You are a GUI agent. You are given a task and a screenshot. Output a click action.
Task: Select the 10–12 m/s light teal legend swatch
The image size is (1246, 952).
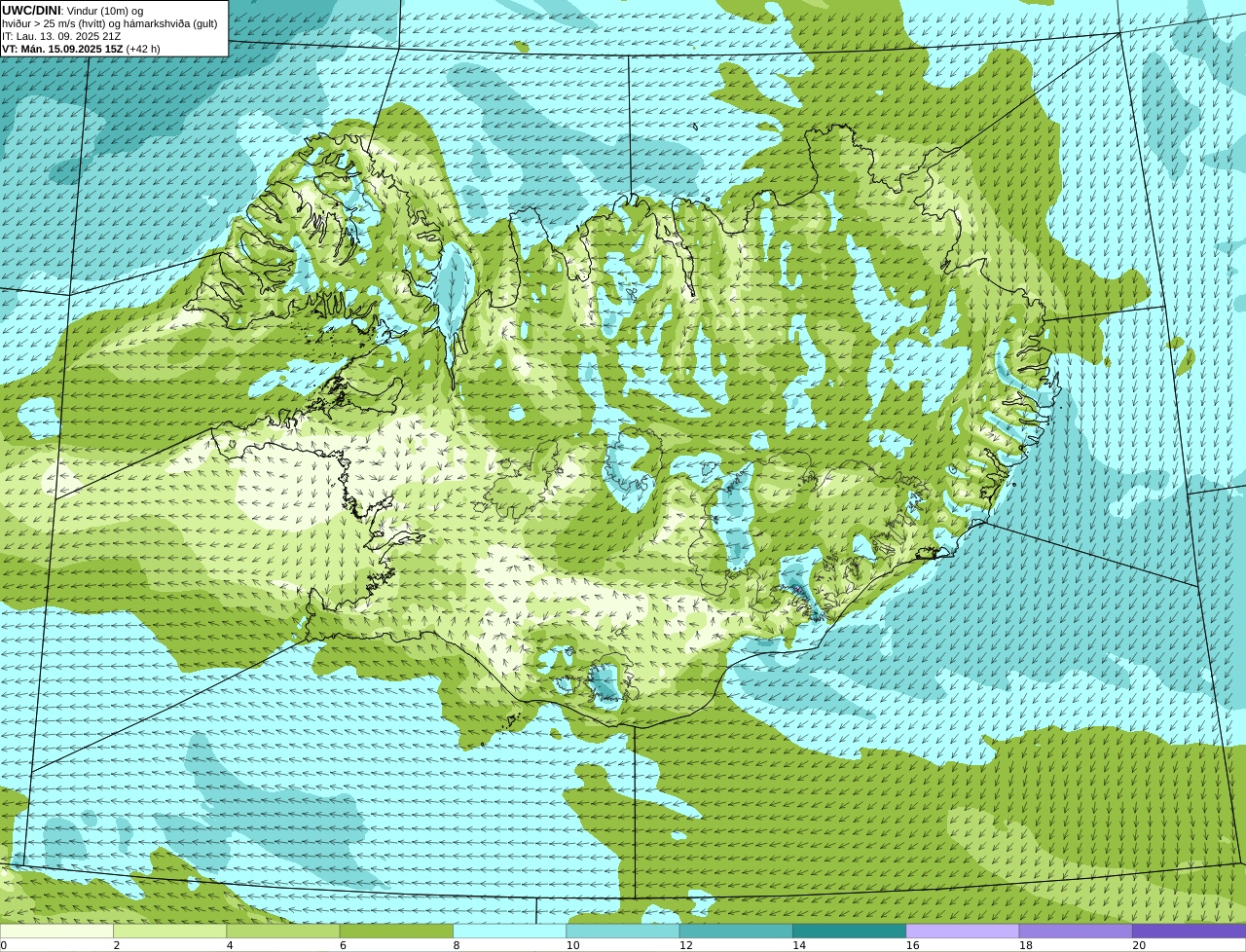[x=623, y=931]
